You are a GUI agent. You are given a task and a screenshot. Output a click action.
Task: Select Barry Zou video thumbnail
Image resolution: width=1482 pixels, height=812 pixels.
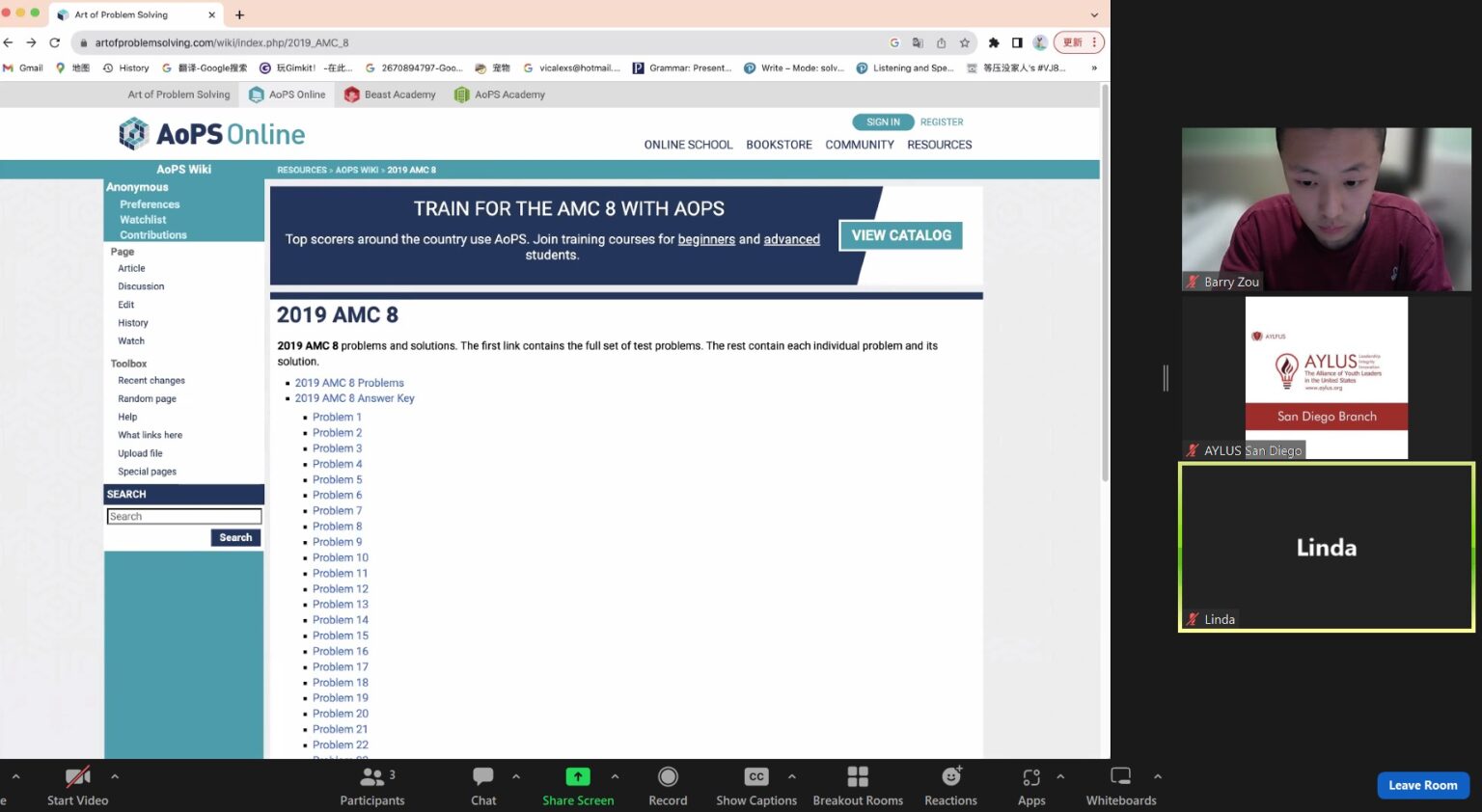click(x=1327, y=209)
